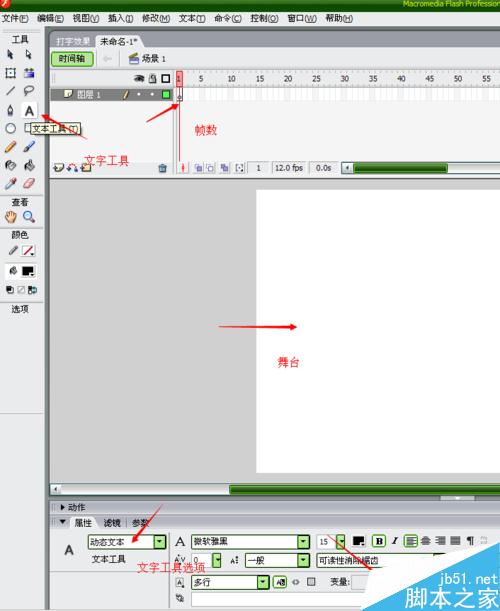Open Modify Onion Markers menu

[x=239, y=168]
